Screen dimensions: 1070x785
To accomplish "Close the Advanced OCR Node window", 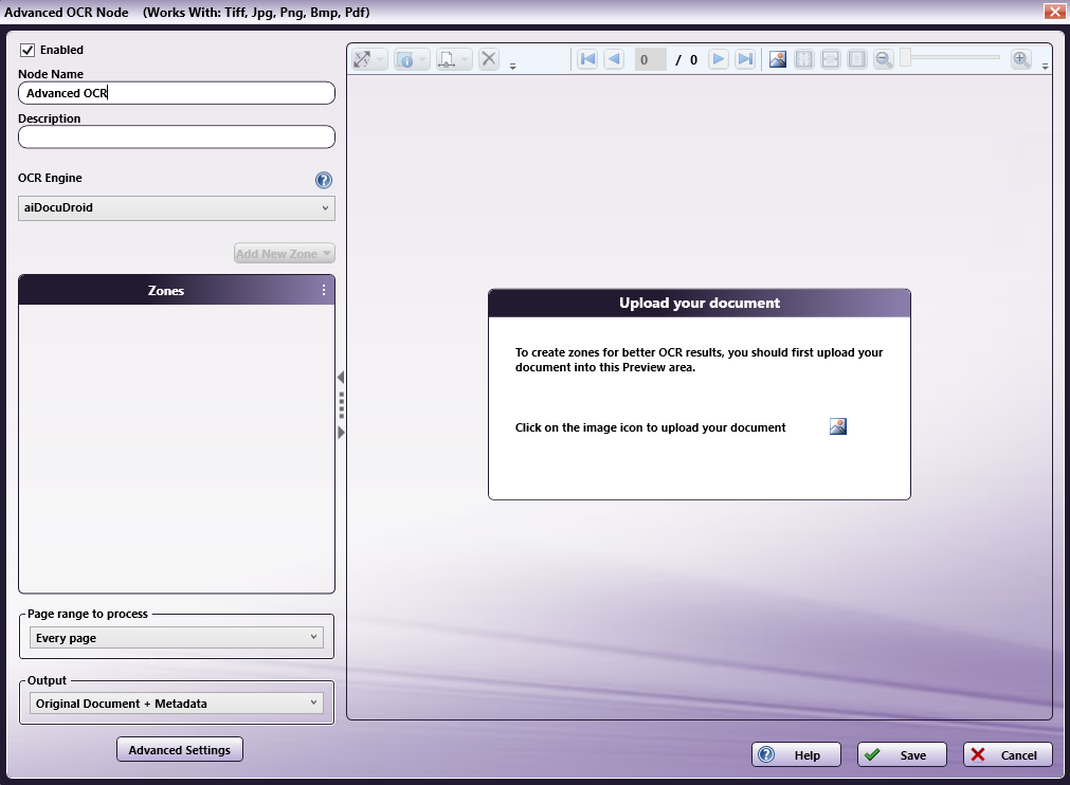I will tap(1054, 12).
